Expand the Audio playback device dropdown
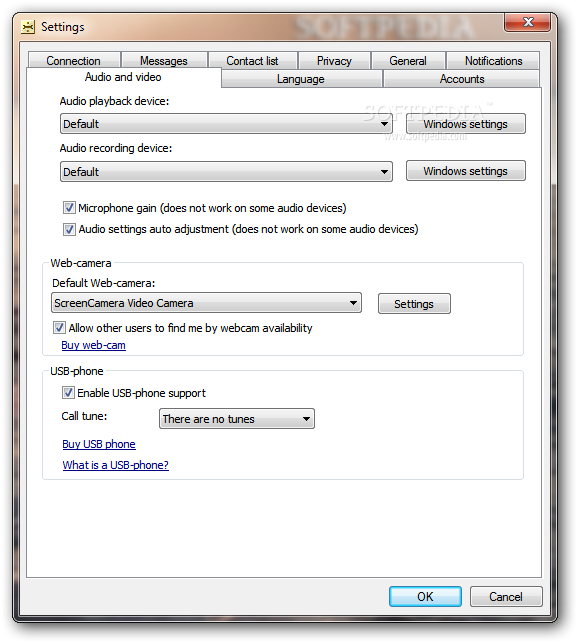This screenshot has width=578, height=643. click(226, 124)
